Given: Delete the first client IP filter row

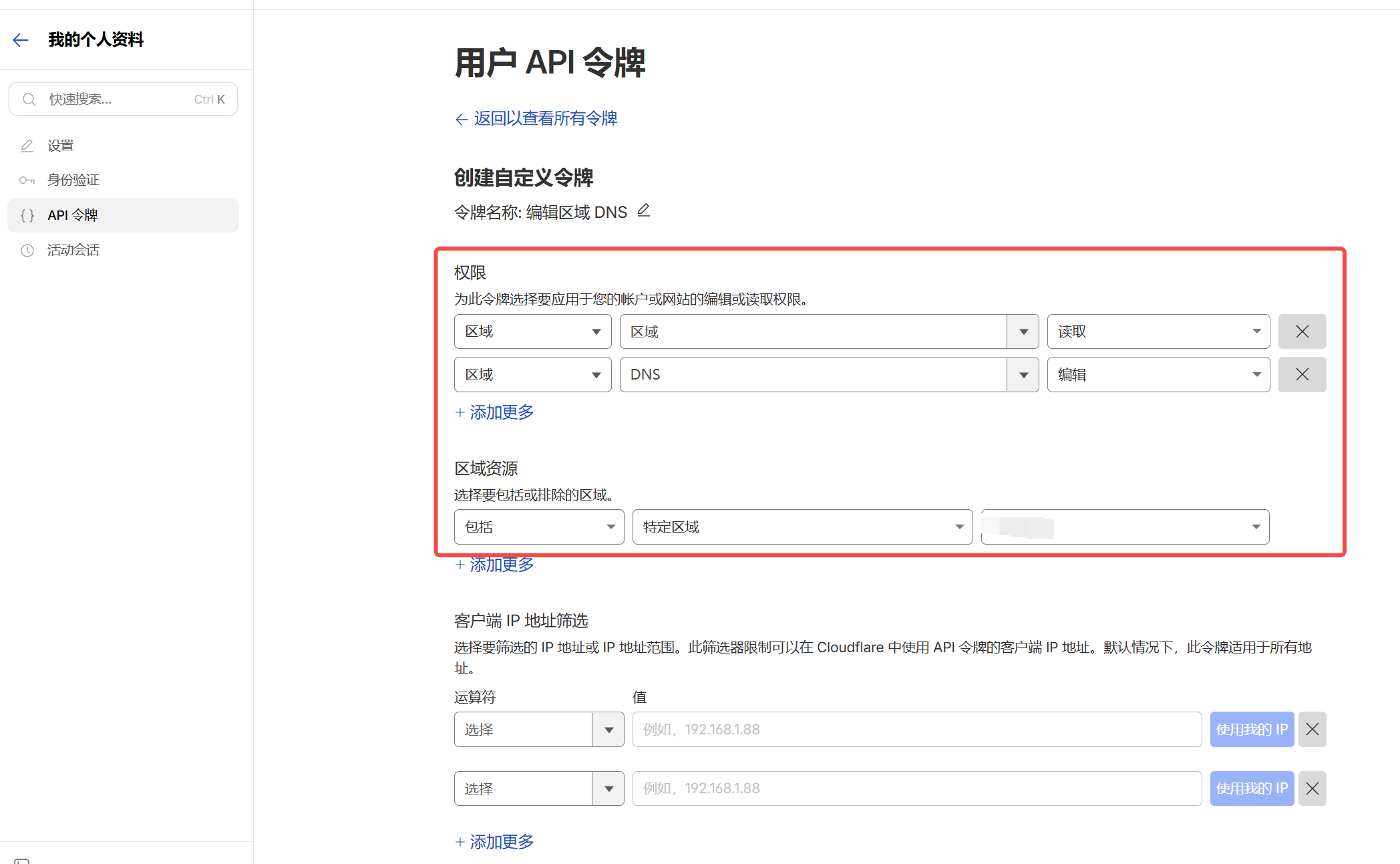Looking at the screenshot, I should [x=1312, y=729].
